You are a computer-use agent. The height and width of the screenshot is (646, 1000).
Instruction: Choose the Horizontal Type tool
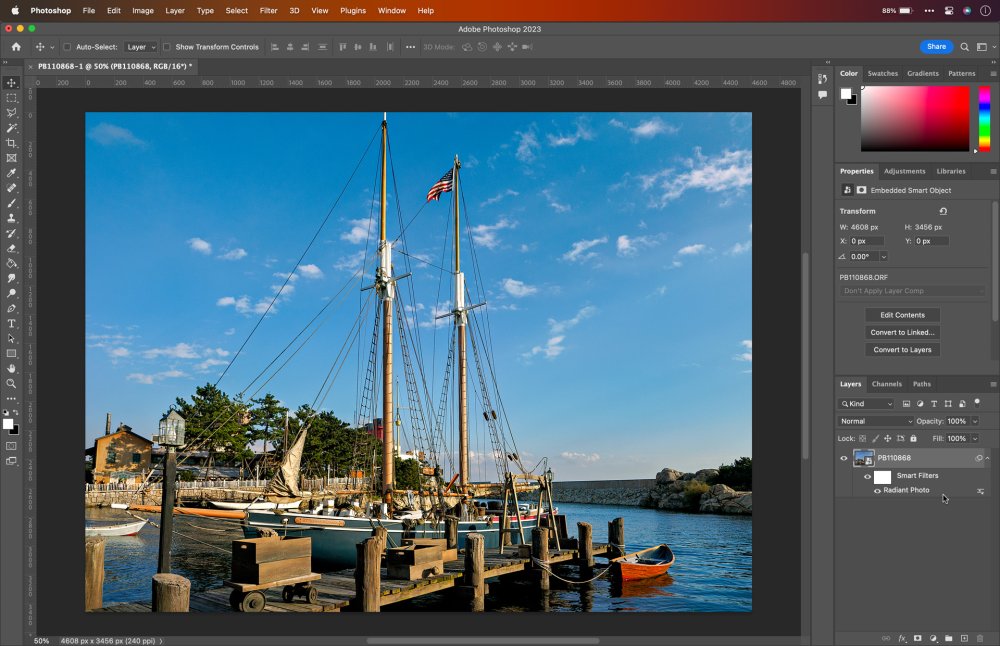pyautogui.click(x=12, y=323)
